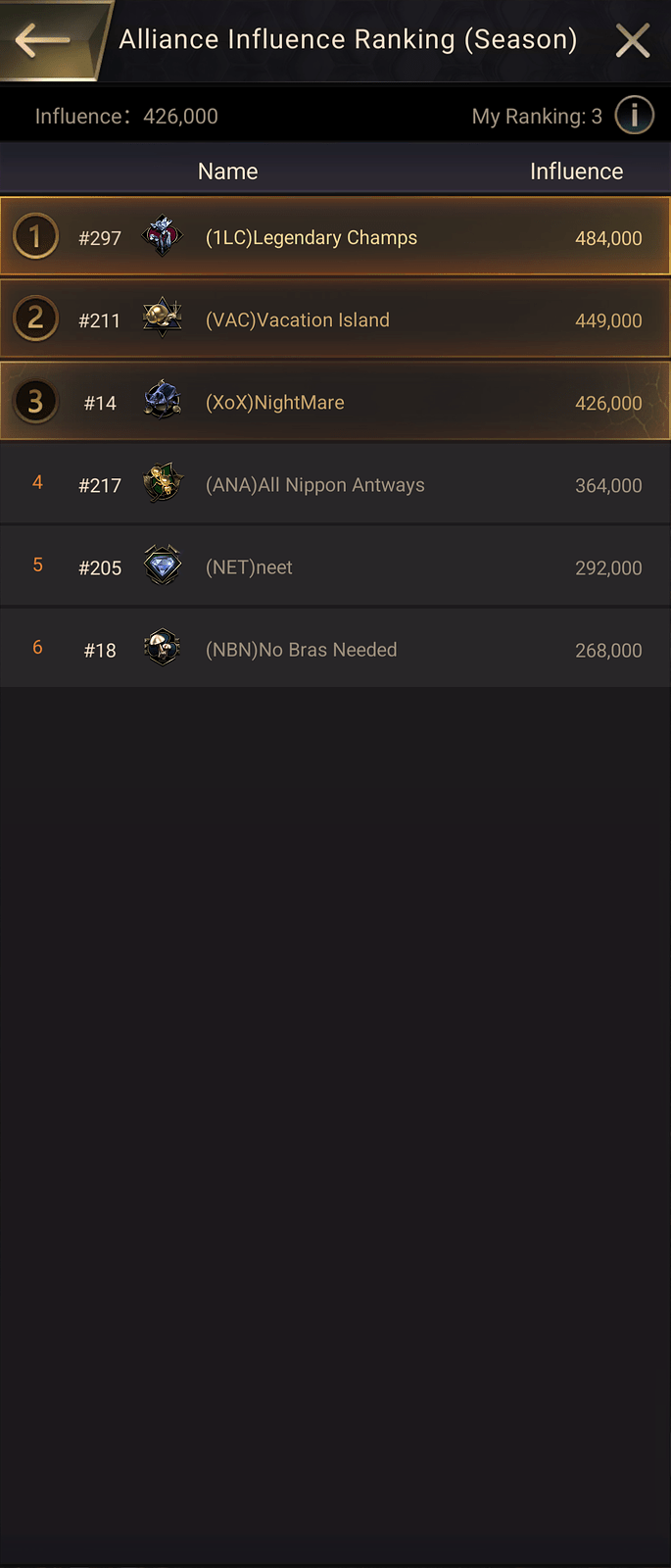Open the ranking info icon
The width and height of the screenshot is (671, 1568).
634,116
